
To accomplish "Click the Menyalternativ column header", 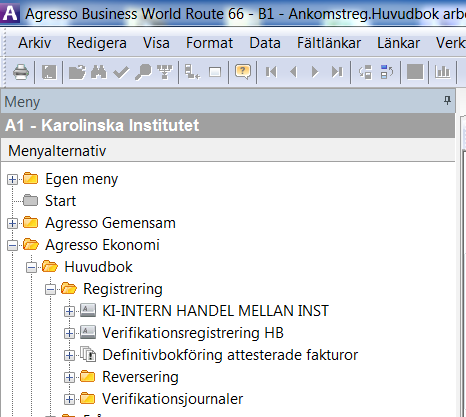I will pyautogui.click(x=228, y=151).
